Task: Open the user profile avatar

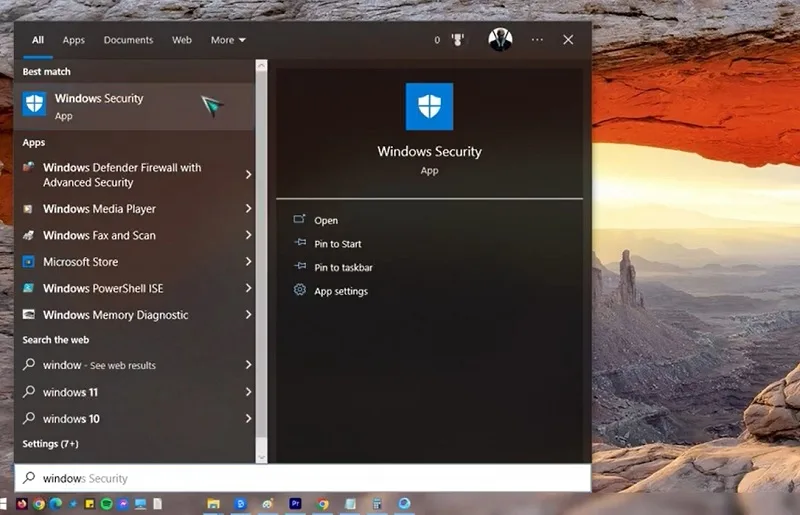Action: pyautogui.click(x=500, y=40)
